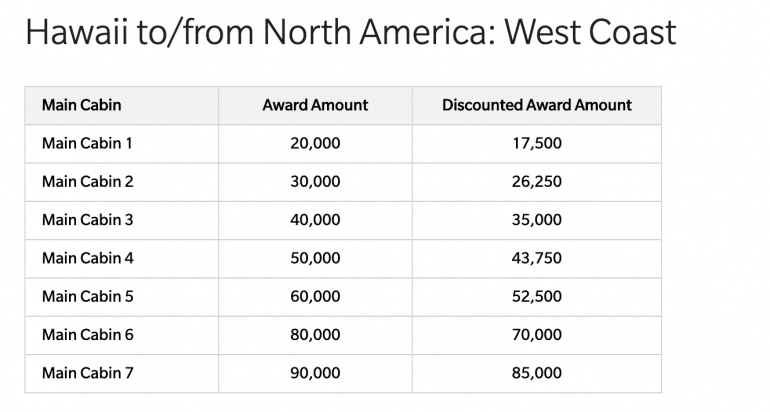
Task: Click the 20,000 award amount cell
Action: tap(315, 143)
